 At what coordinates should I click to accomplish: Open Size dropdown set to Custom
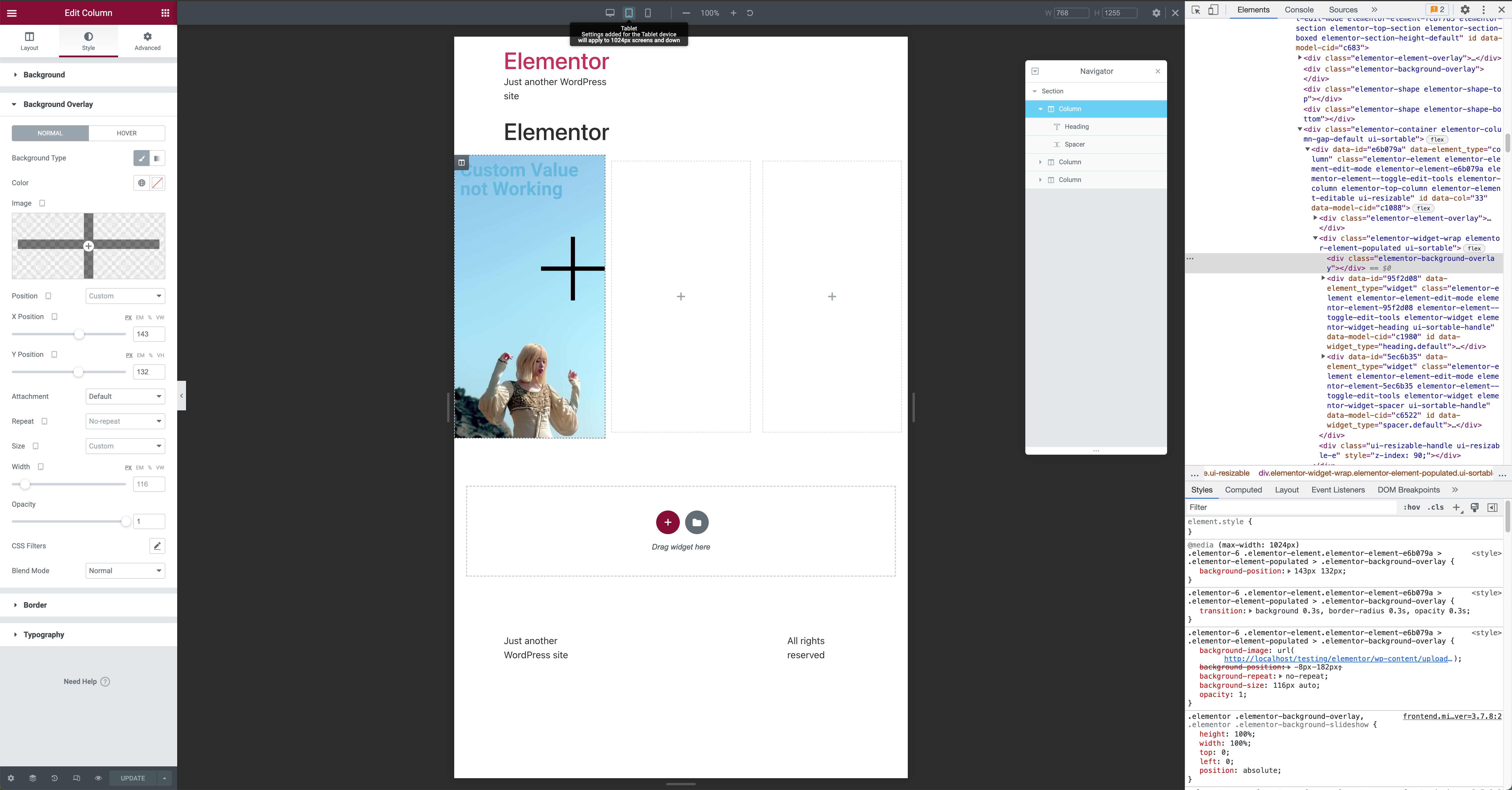[125, 446]
